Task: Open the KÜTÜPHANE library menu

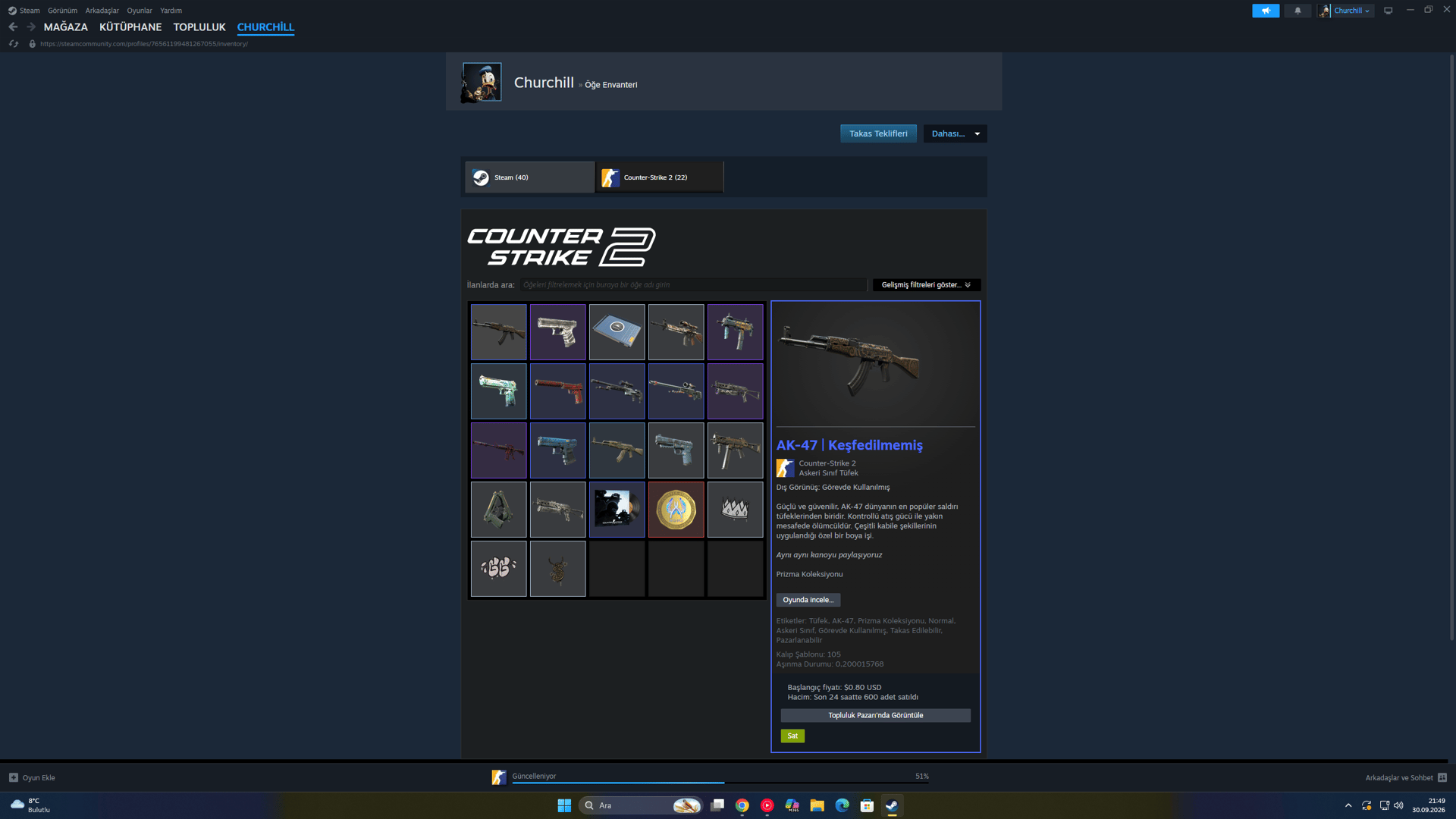Action: tap(130, 27)
